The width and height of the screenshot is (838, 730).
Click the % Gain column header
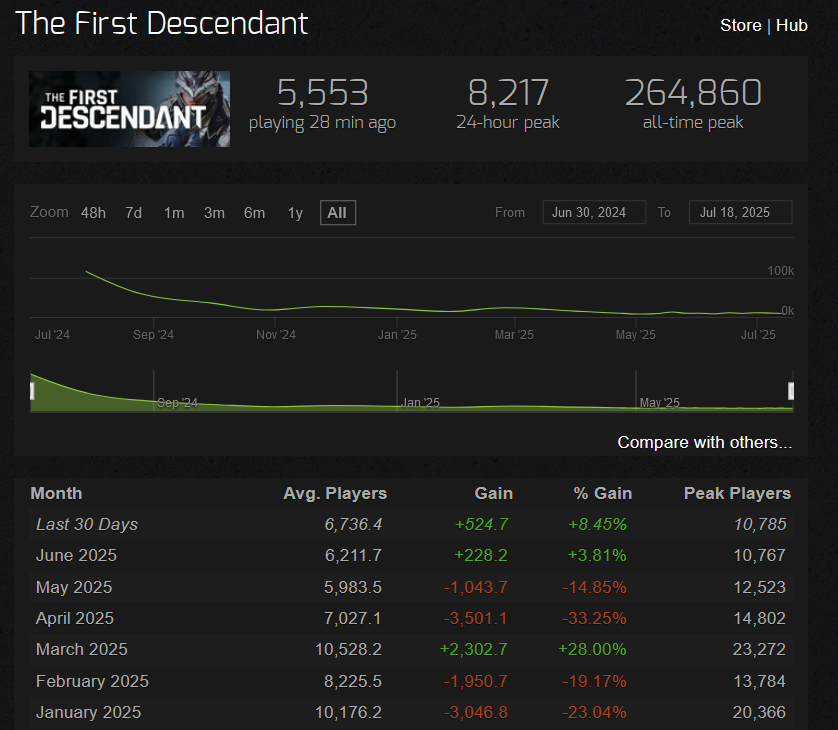pos(603,493)
